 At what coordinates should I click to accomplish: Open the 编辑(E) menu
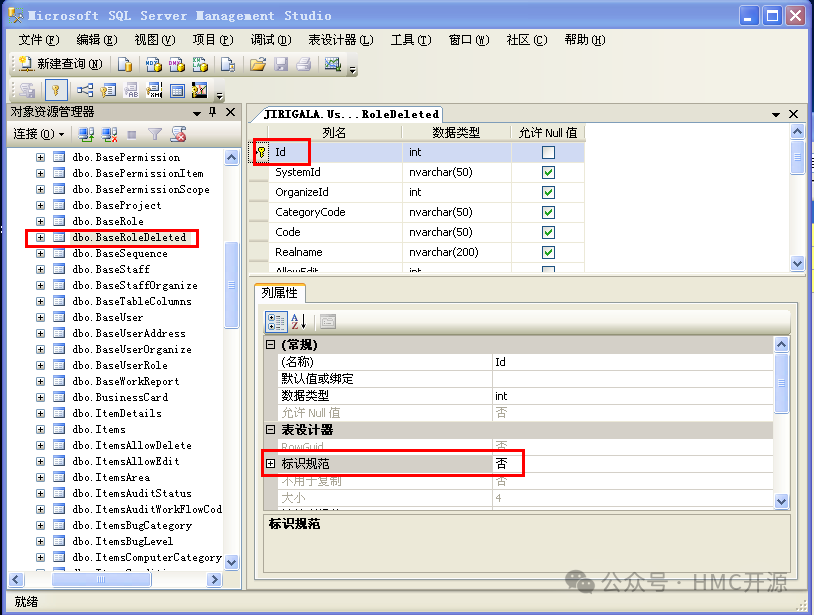click(97, 40)
